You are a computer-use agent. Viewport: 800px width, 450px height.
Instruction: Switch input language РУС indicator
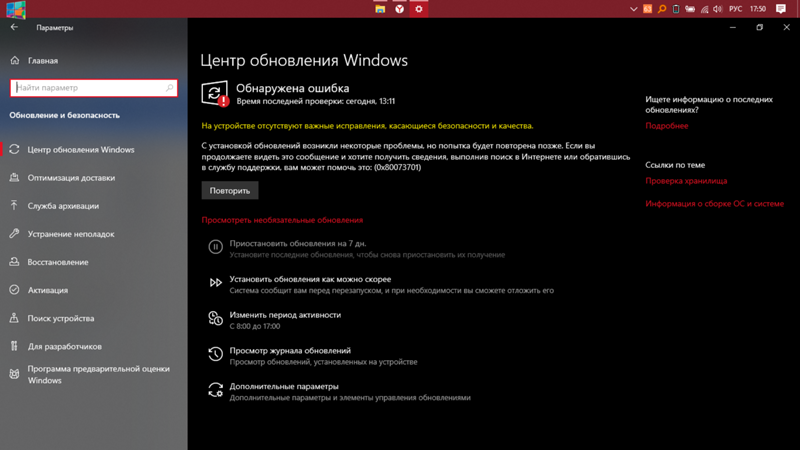point(735,9)
